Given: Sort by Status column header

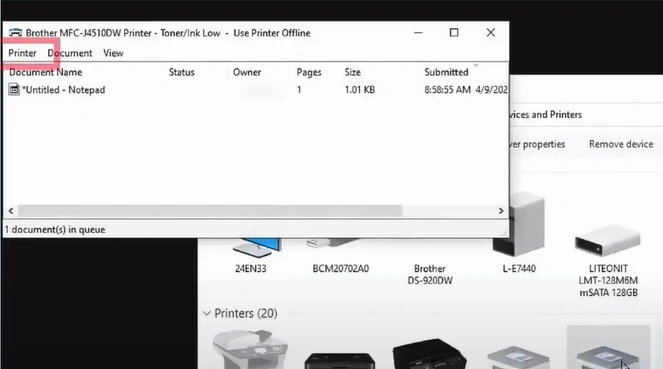Looking at the screenshot, I should [182, 72].
